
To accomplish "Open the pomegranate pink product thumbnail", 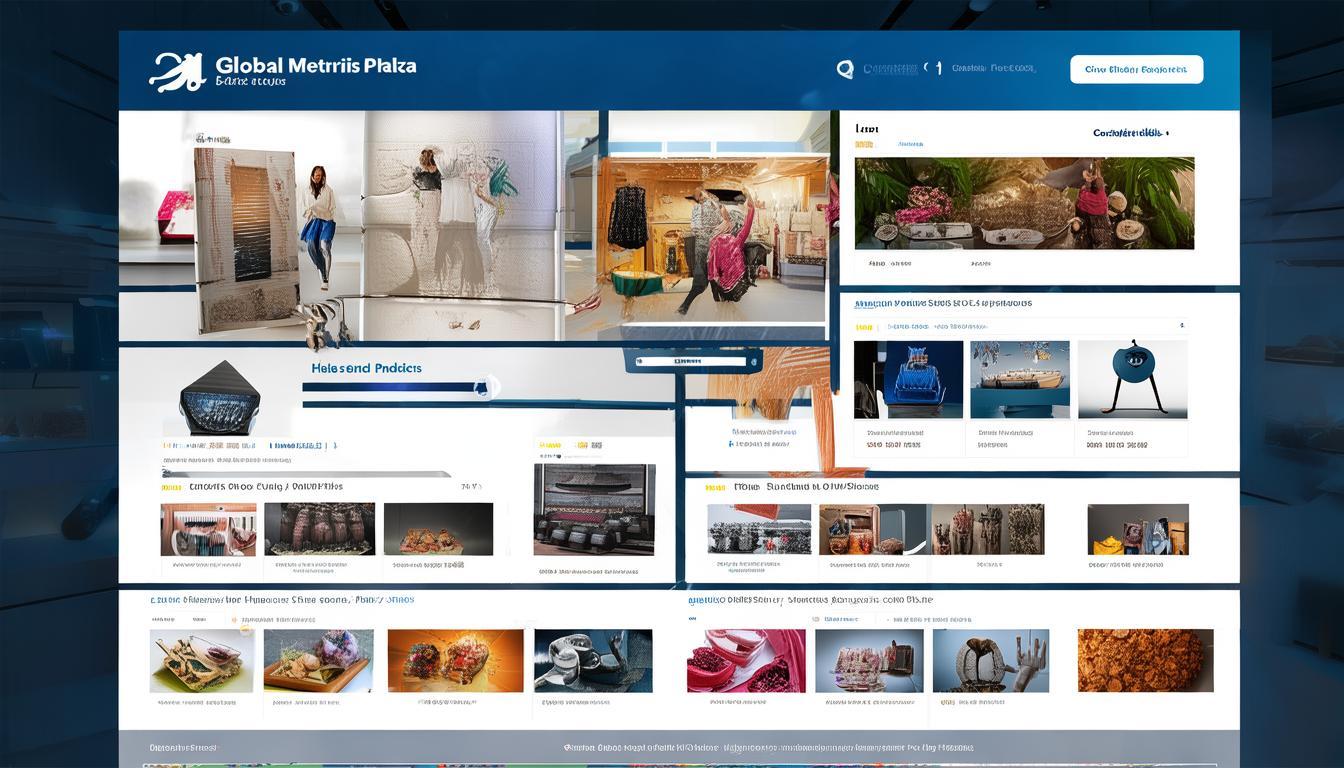I will [x=746, y=661].
